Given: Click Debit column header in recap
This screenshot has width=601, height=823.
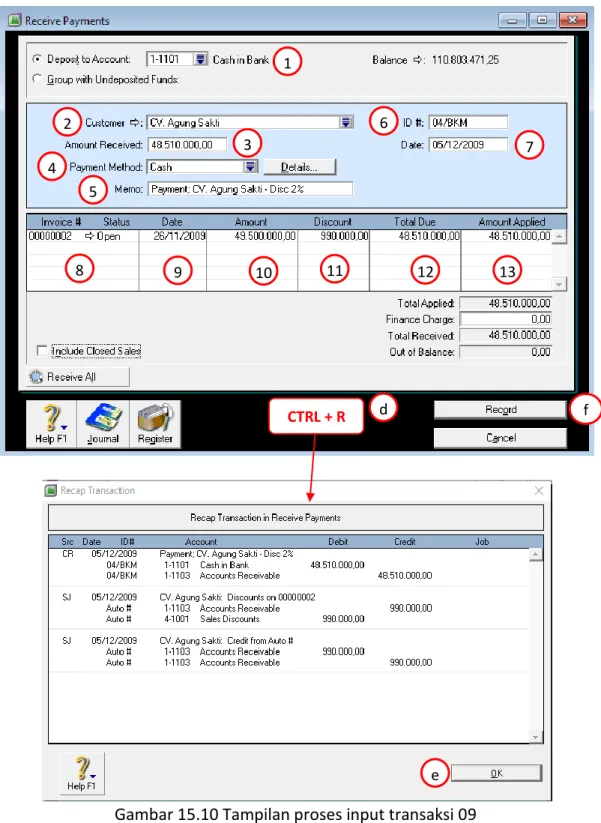Looking at the screenshot, I should pos(338,541).
